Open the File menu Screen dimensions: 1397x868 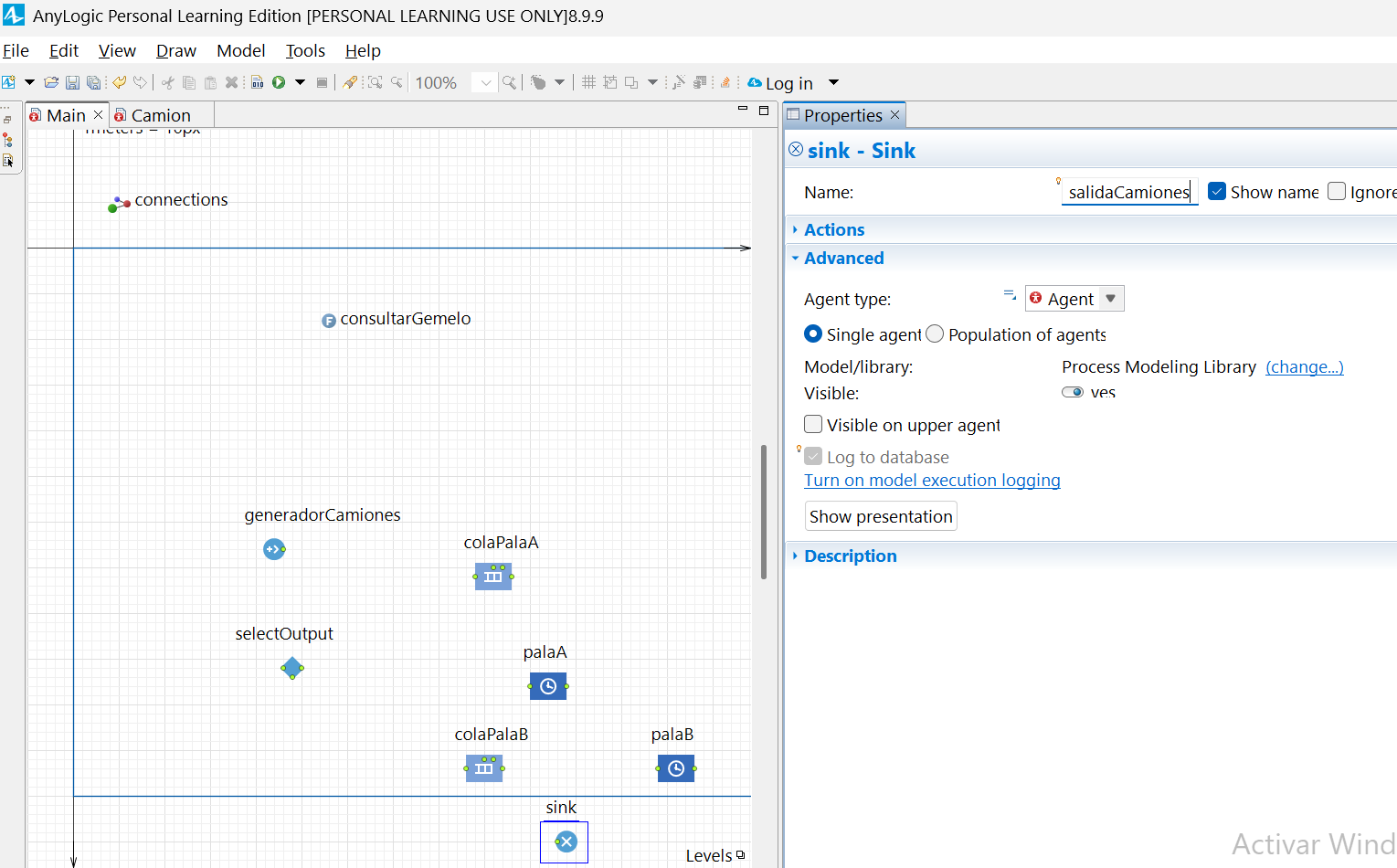[16, 50]
